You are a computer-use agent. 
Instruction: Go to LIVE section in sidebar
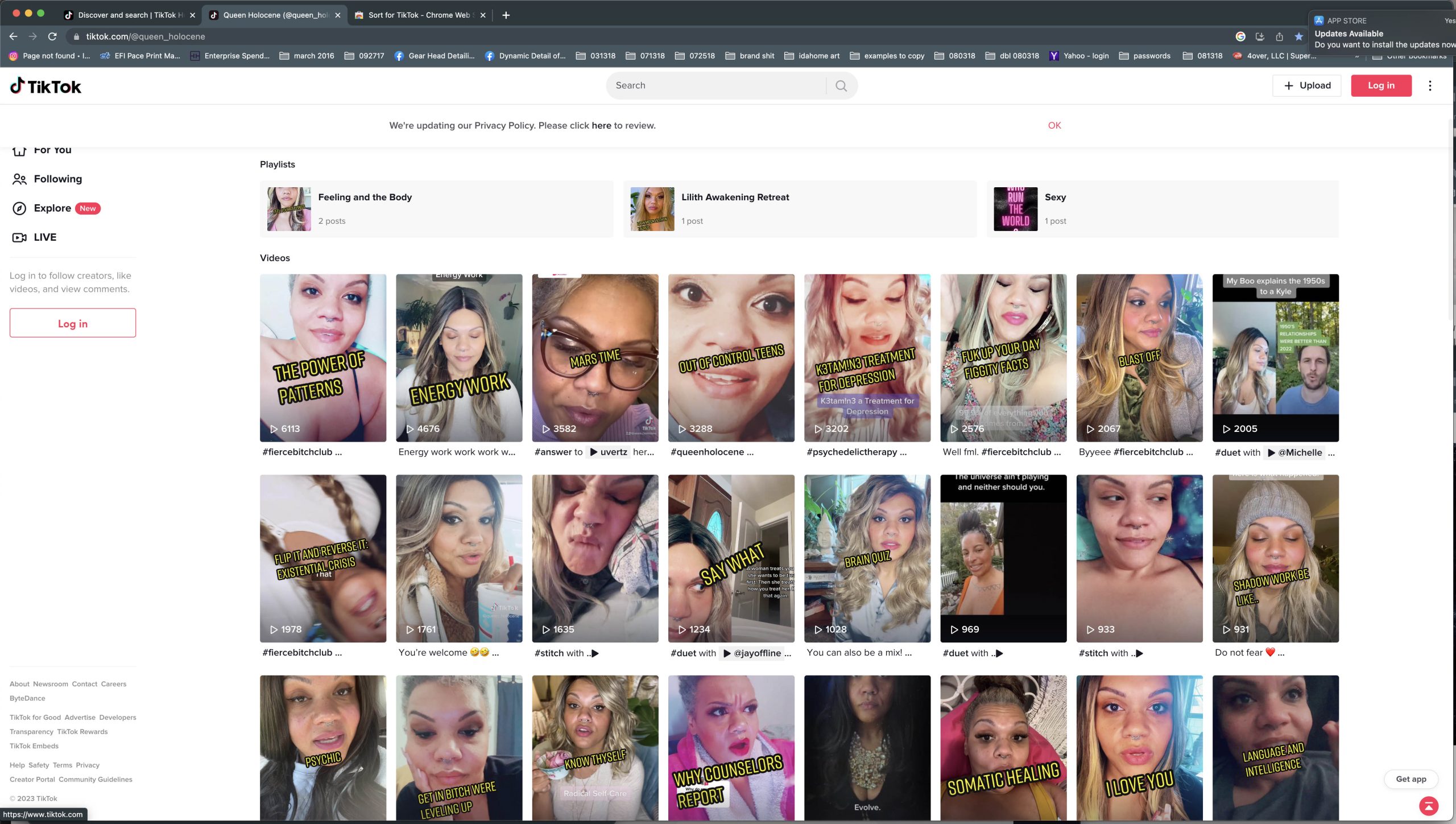[x=44, y=237]
